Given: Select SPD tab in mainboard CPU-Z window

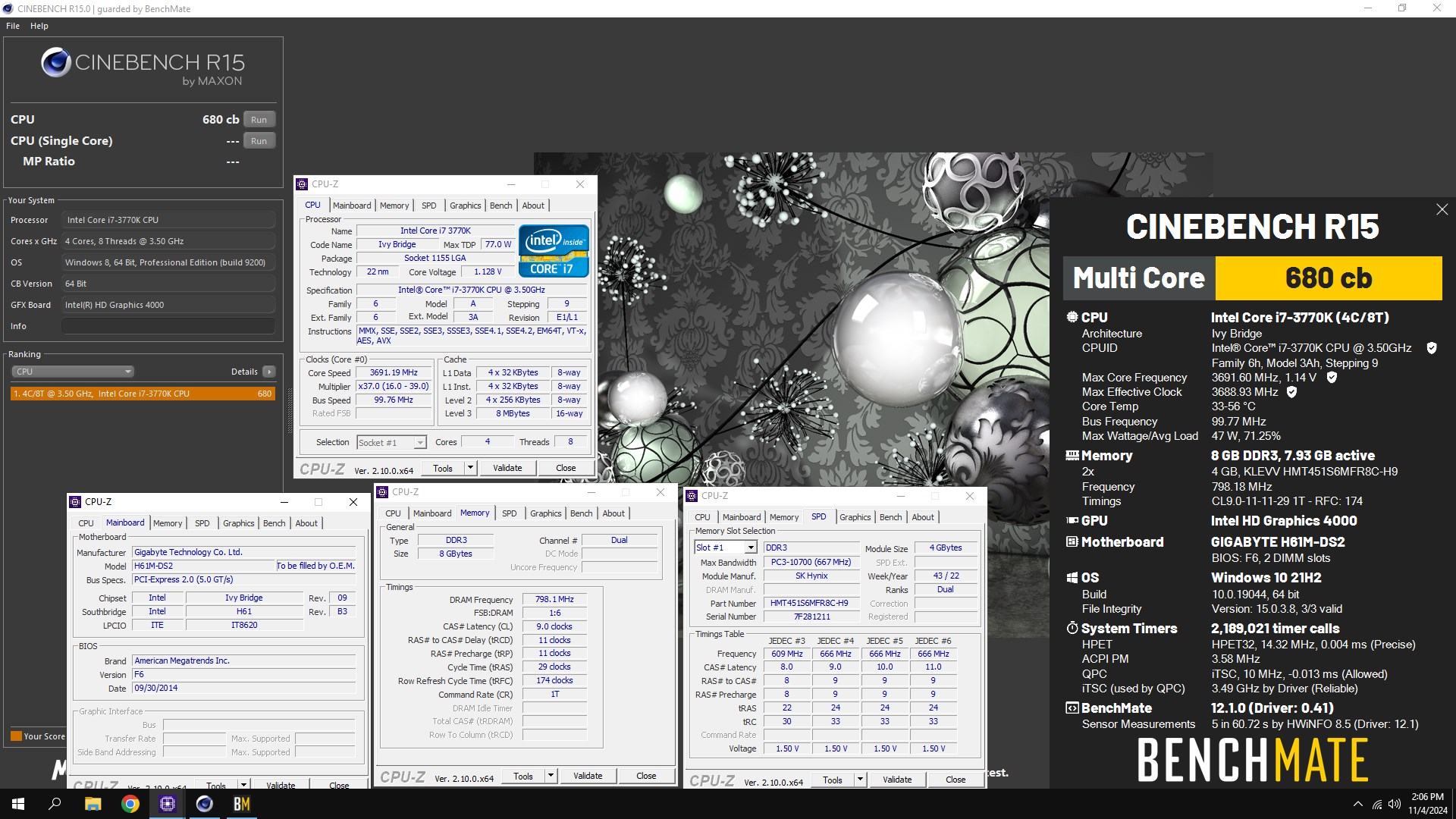Looking at the screenshot, I should (x=202, y=523).
